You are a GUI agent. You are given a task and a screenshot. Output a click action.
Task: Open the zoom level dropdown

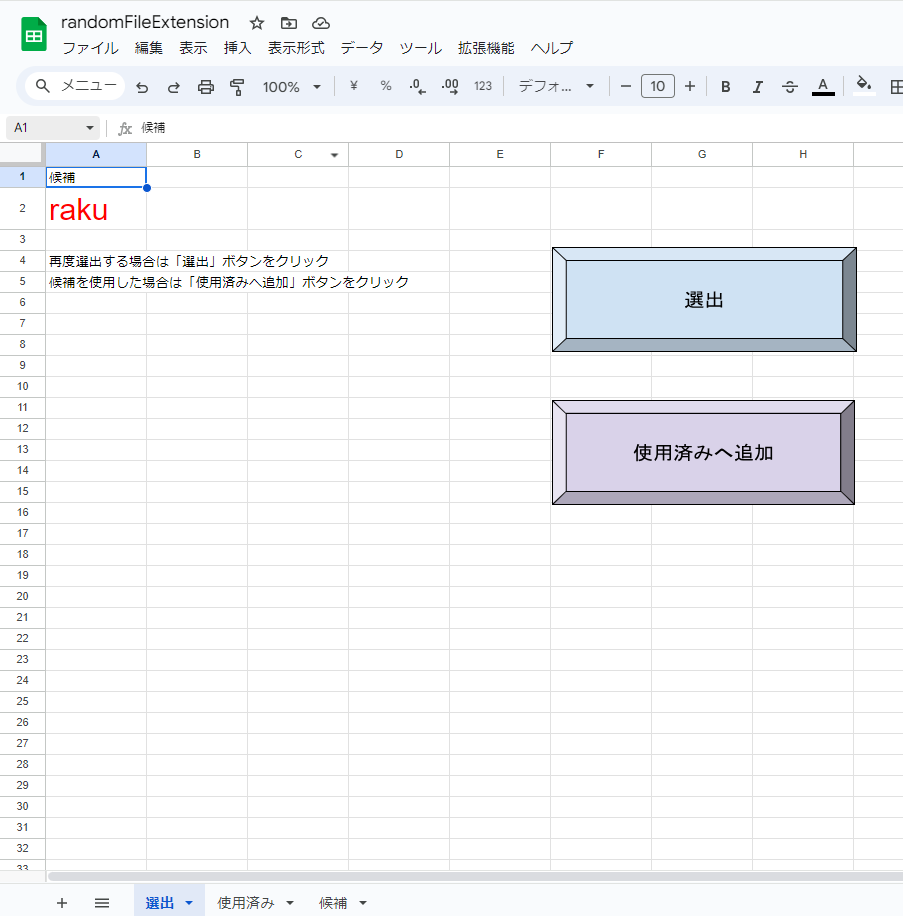(290, 86)
